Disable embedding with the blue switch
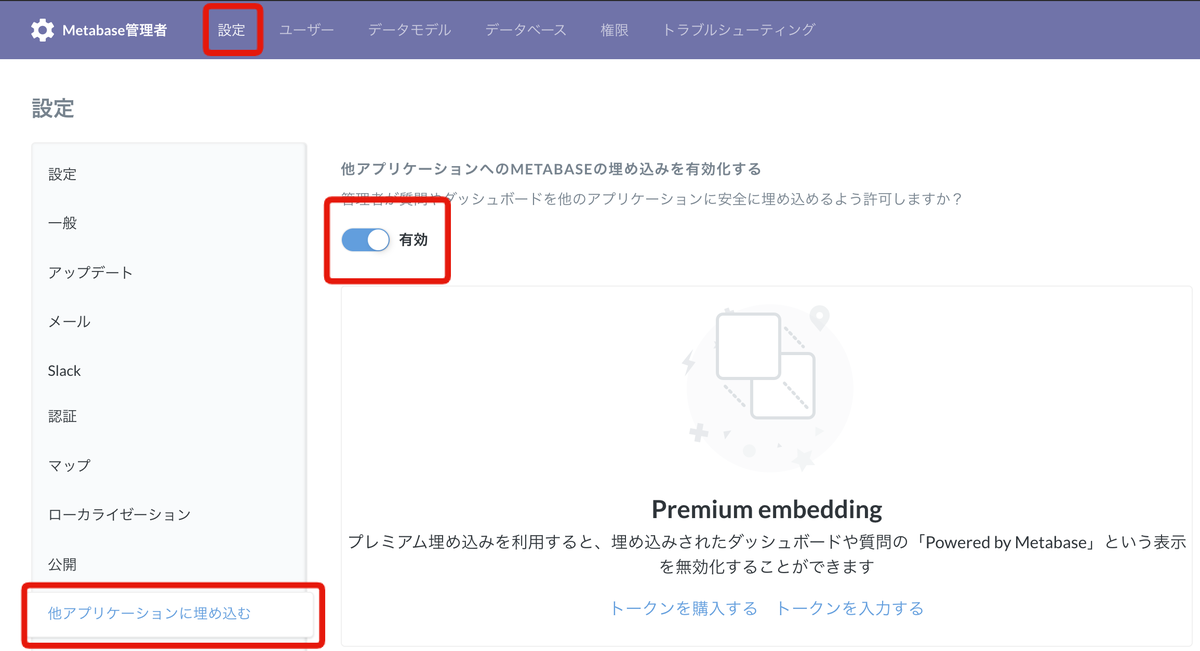This screenshot has width=1200, height=651. [364, 240]
